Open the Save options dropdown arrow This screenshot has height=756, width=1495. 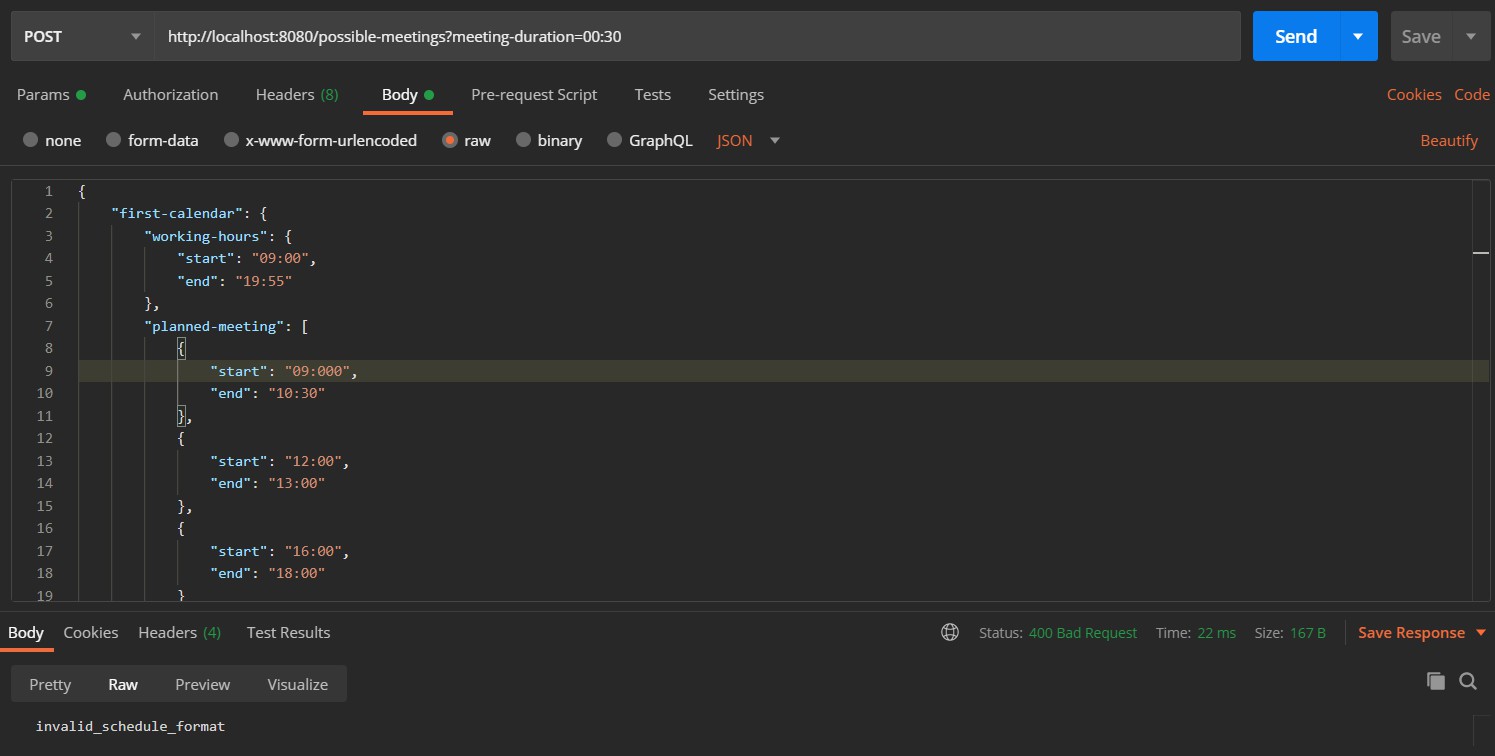(1471, 36)
